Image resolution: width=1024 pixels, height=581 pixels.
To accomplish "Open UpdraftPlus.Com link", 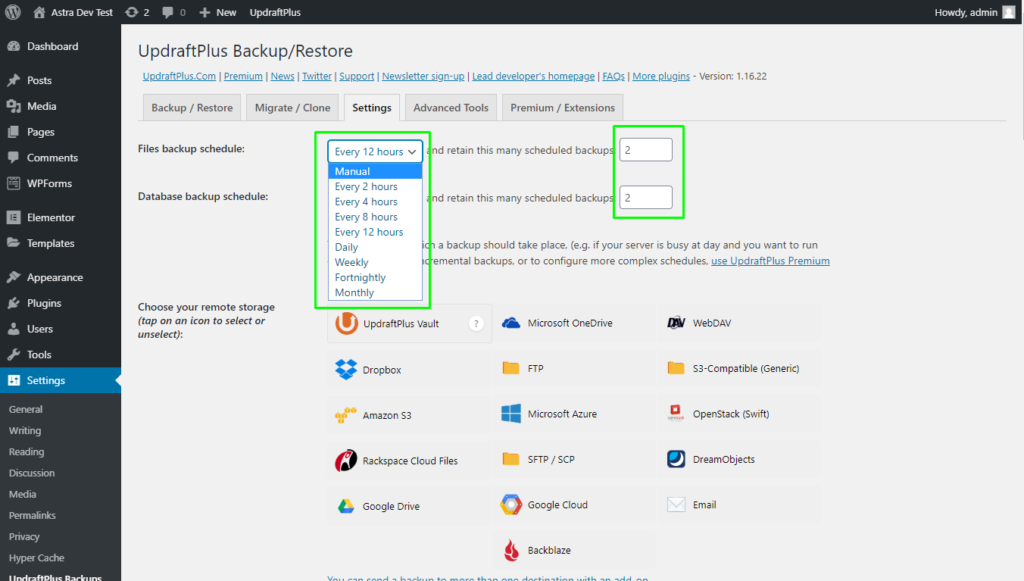I will [x=179, y=76].
